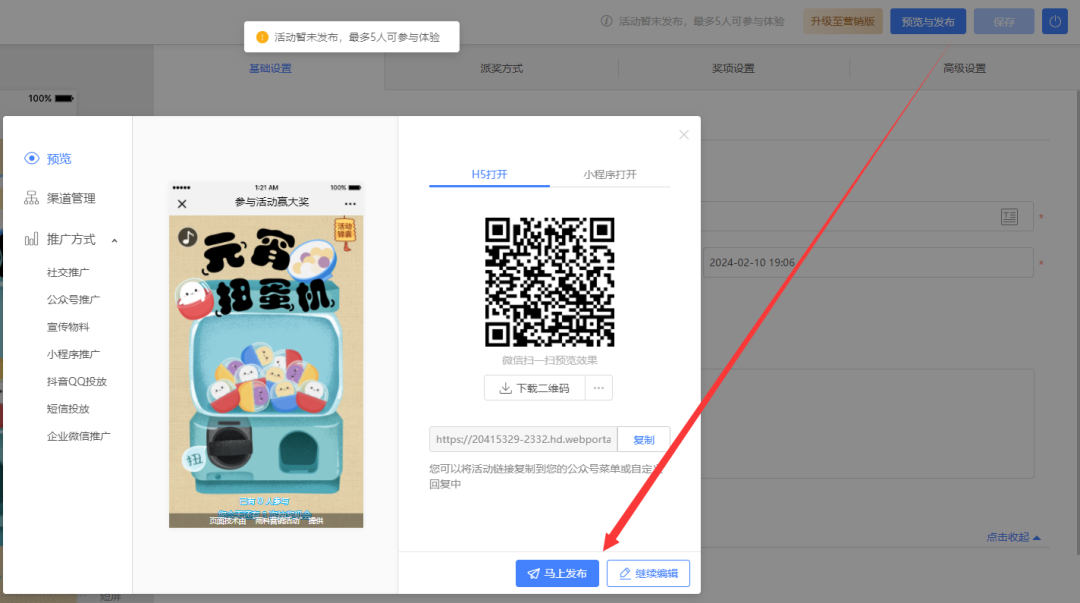This screenshot has width=1080, height=603.
Task: Toggle the music note icon in phone preview
Action: click(x=187, y=237)
